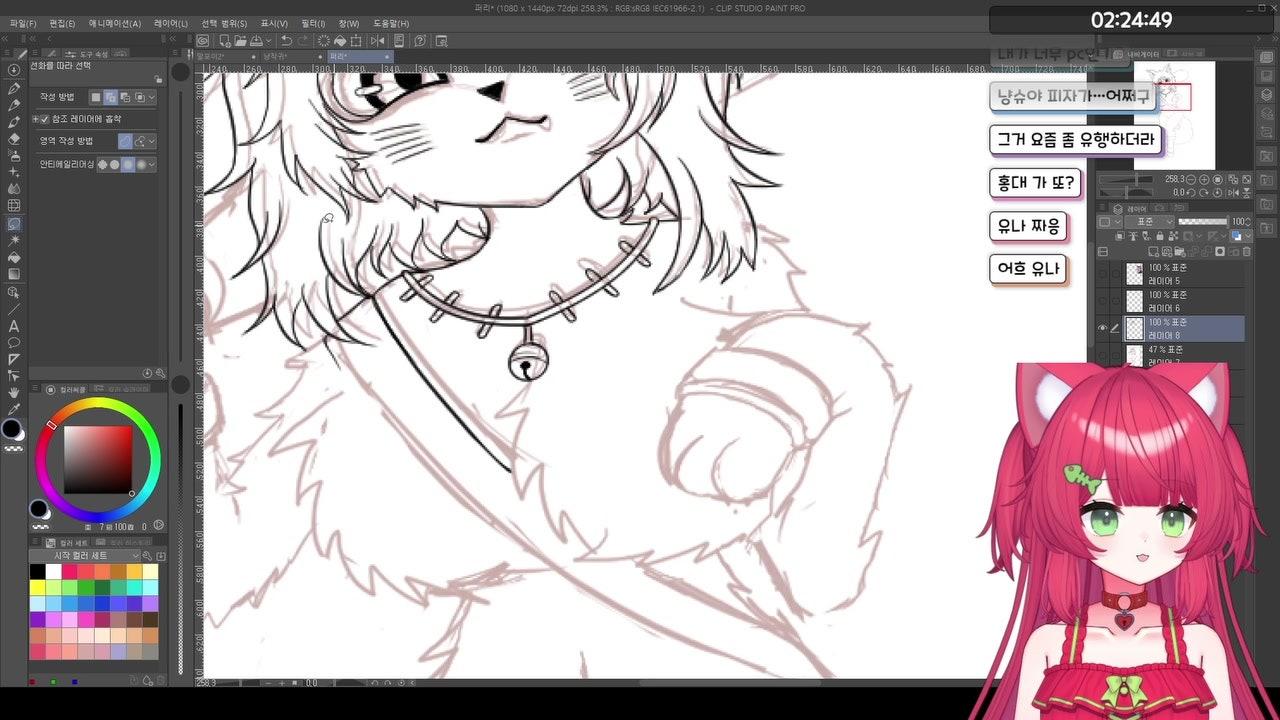Select the Eyedropper tool
The height and width of the screenshot is (720, 1280).
click(x=14, y=409)
